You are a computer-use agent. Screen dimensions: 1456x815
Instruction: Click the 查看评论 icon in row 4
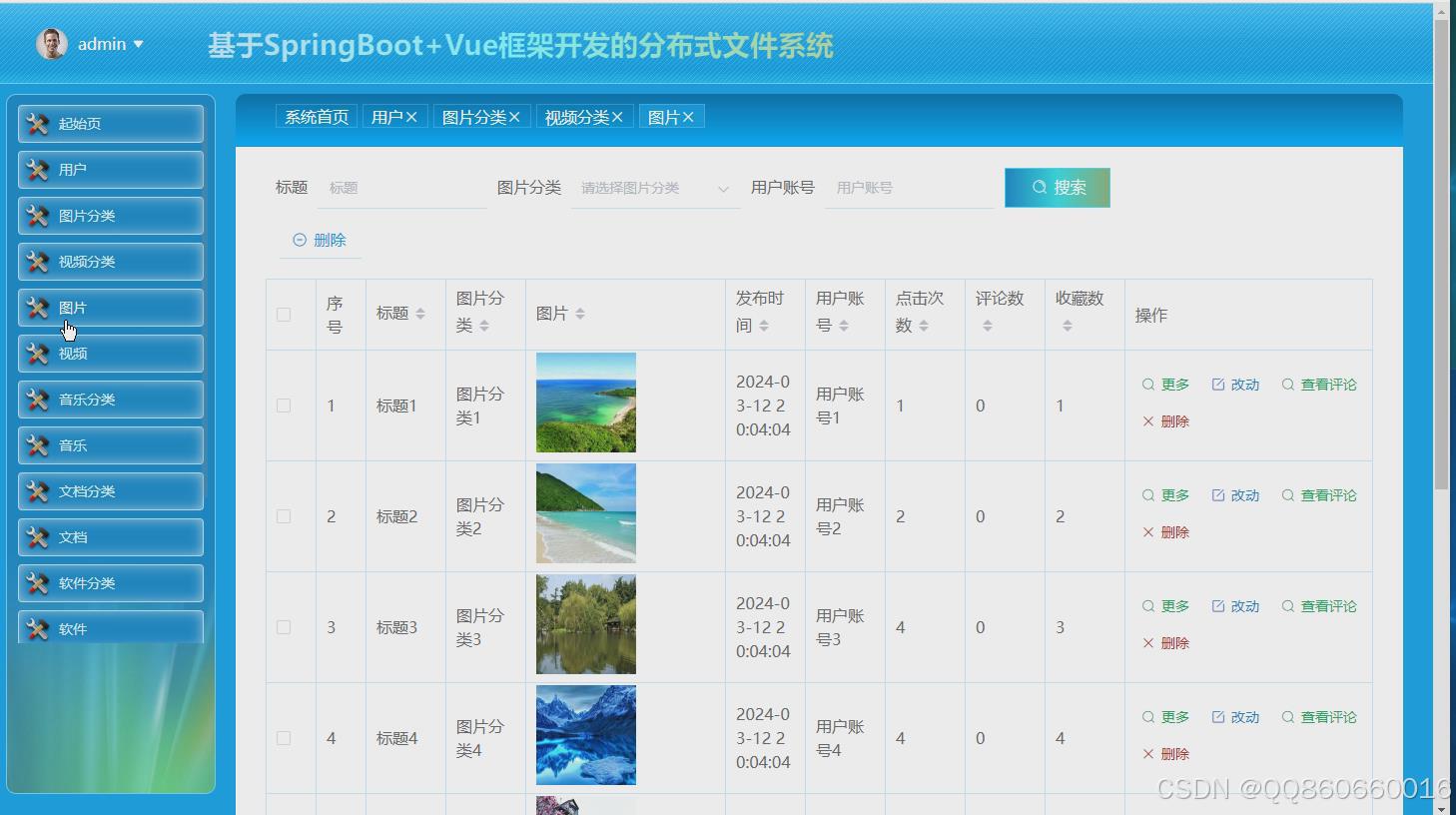pos(1288,716)
